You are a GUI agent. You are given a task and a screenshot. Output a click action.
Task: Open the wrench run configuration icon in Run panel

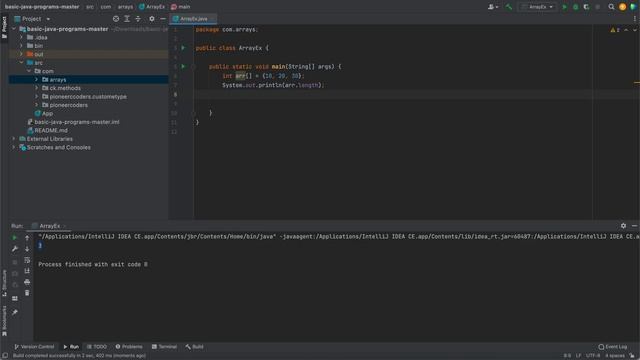click(15, 249)
